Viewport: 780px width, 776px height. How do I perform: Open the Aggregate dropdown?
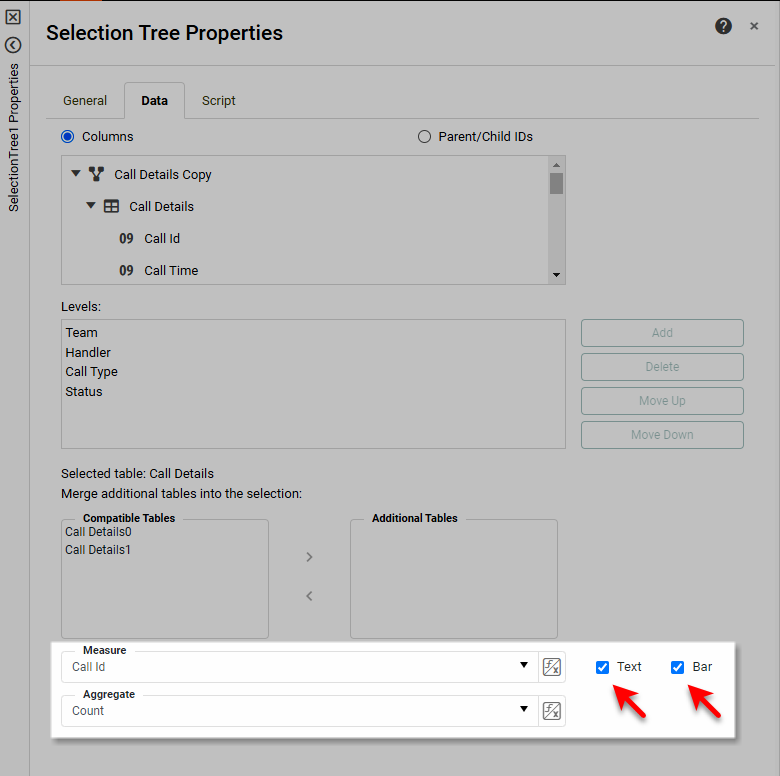pyautogui.click(x=523, y=709)
